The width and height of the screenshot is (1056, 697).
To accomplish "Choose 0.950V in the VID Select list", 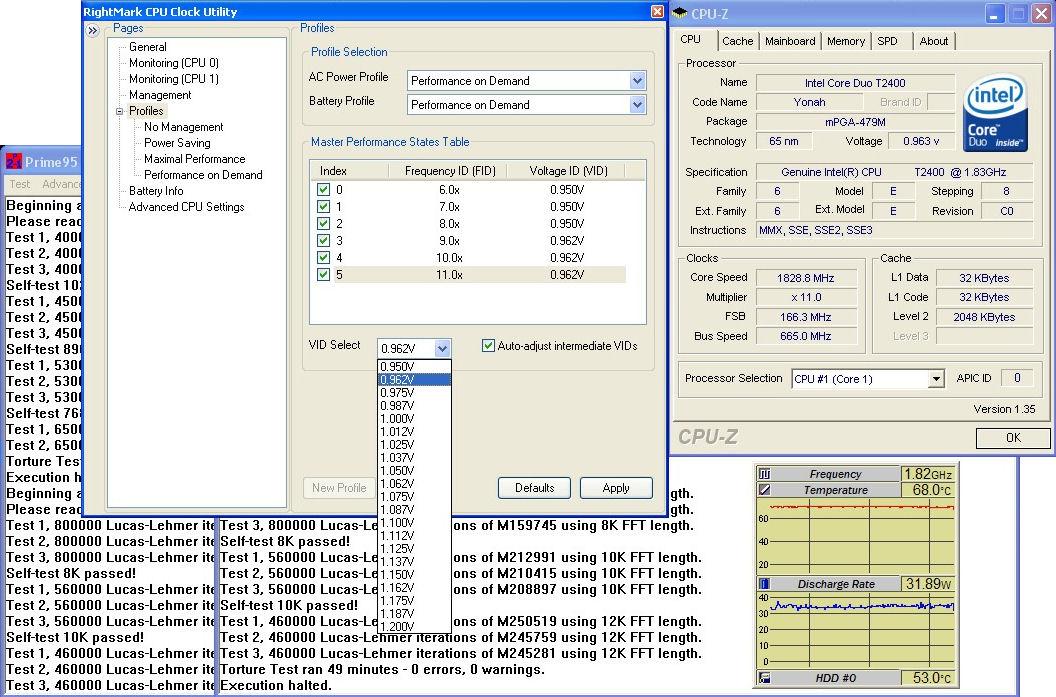I will (414, 366).
